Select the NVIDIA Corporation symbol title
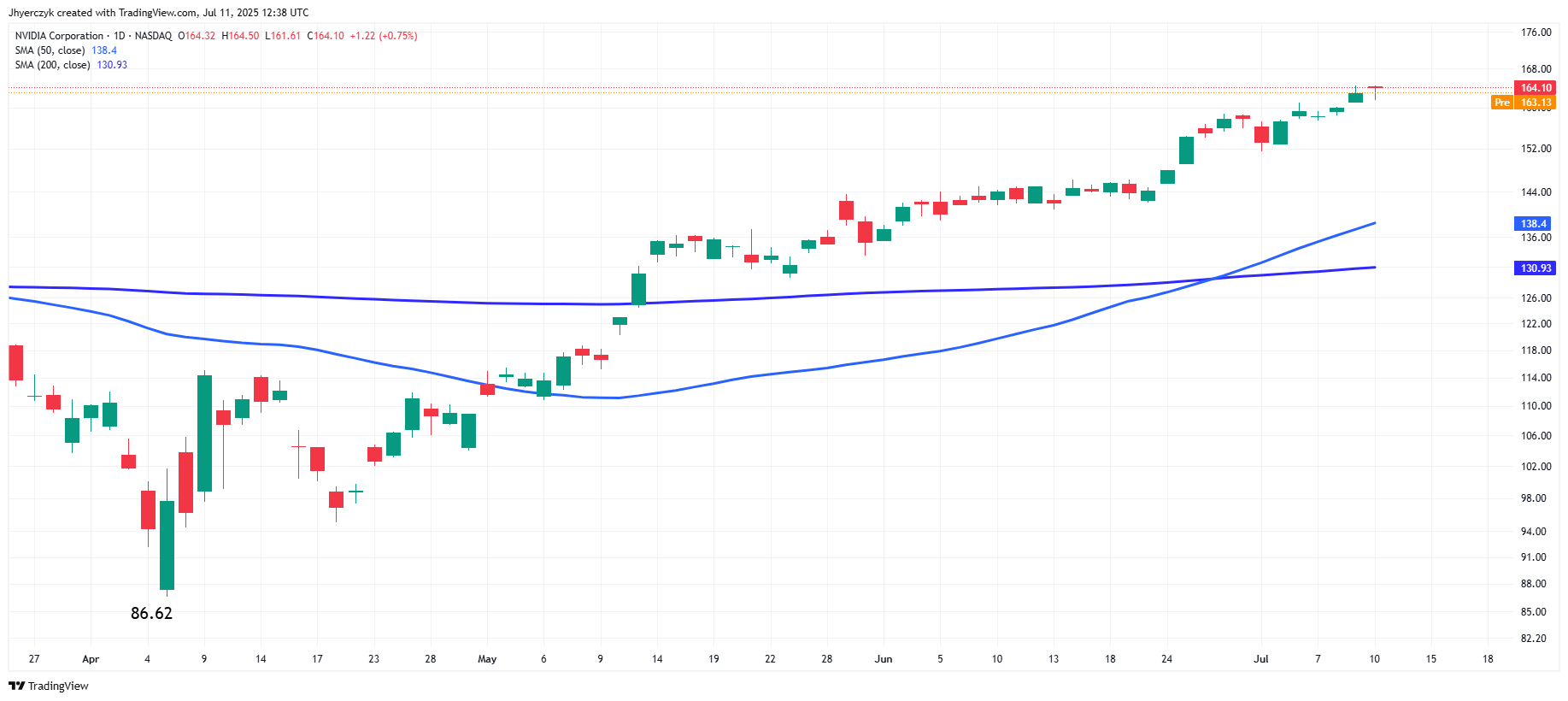Screen dimensions: 1568x701 (x=59, y=36)
